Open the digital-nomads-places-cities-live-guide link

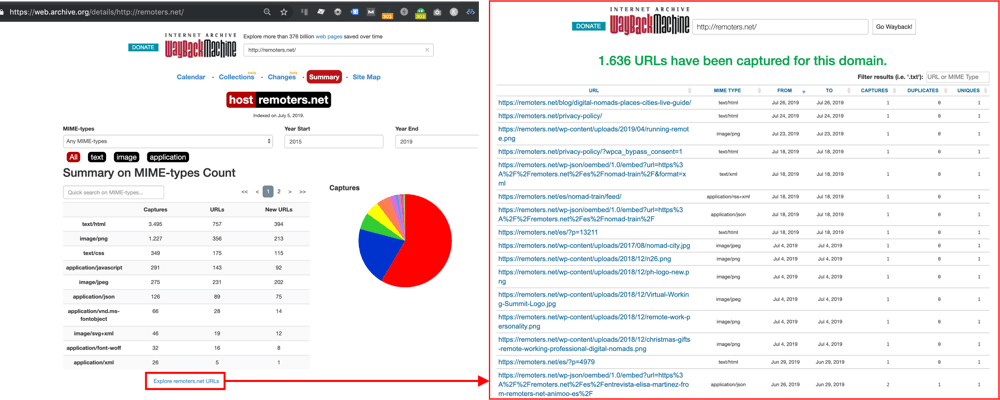(x=594, y=102)
